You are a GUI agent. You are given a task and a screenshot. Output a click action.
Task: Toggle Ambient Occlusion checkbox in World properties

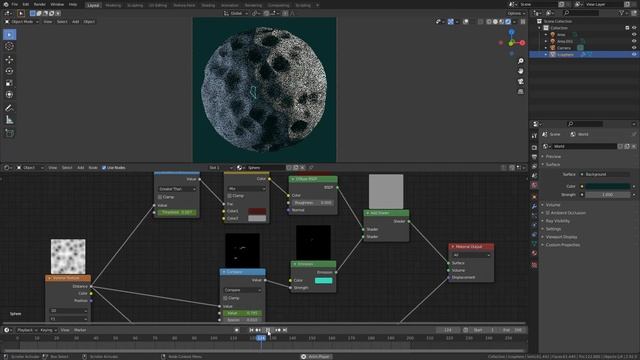pos(548,213)
